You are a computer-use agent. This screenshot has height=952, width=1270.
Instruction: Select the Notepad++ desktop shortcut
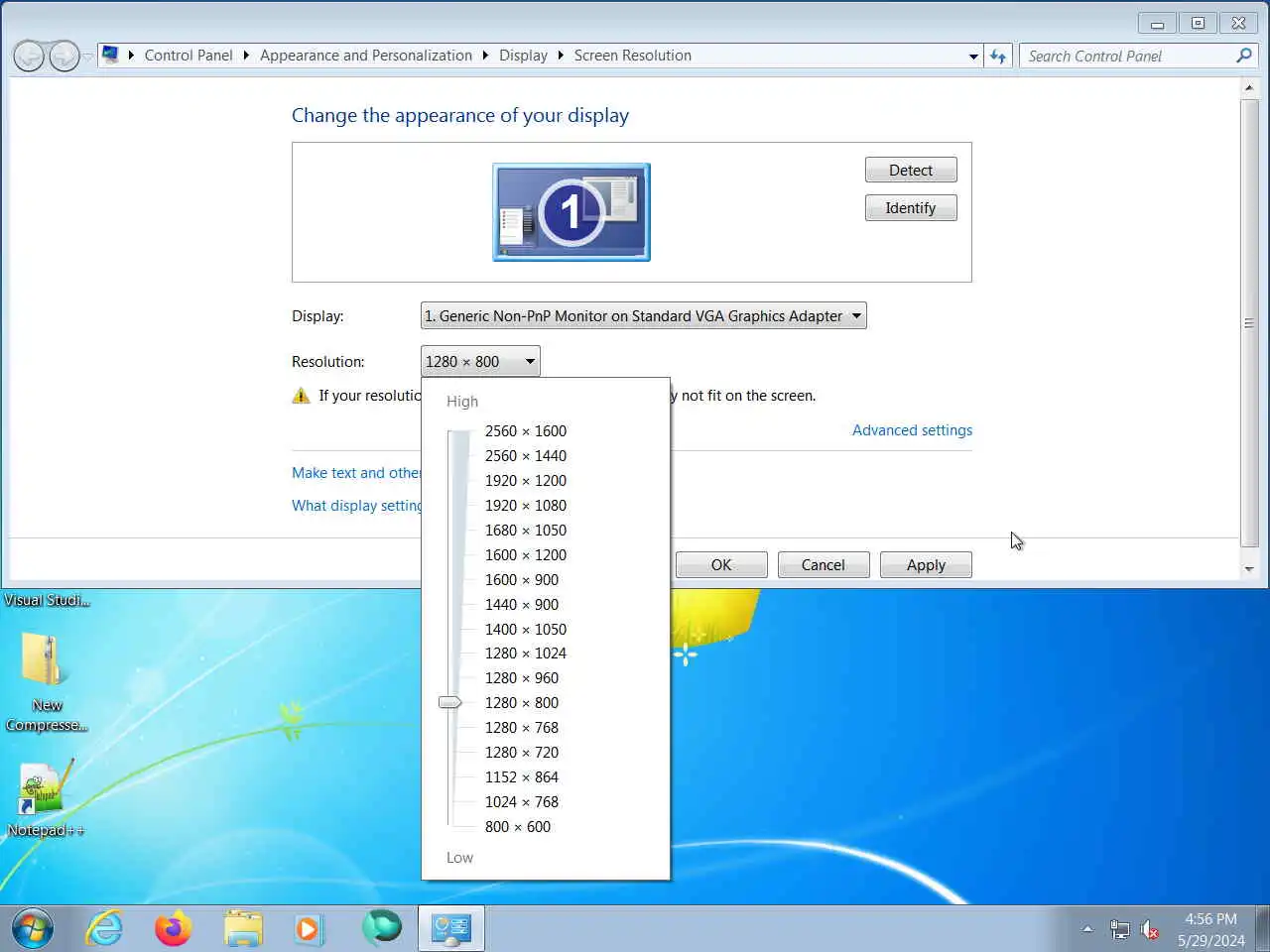pos(46,799)
